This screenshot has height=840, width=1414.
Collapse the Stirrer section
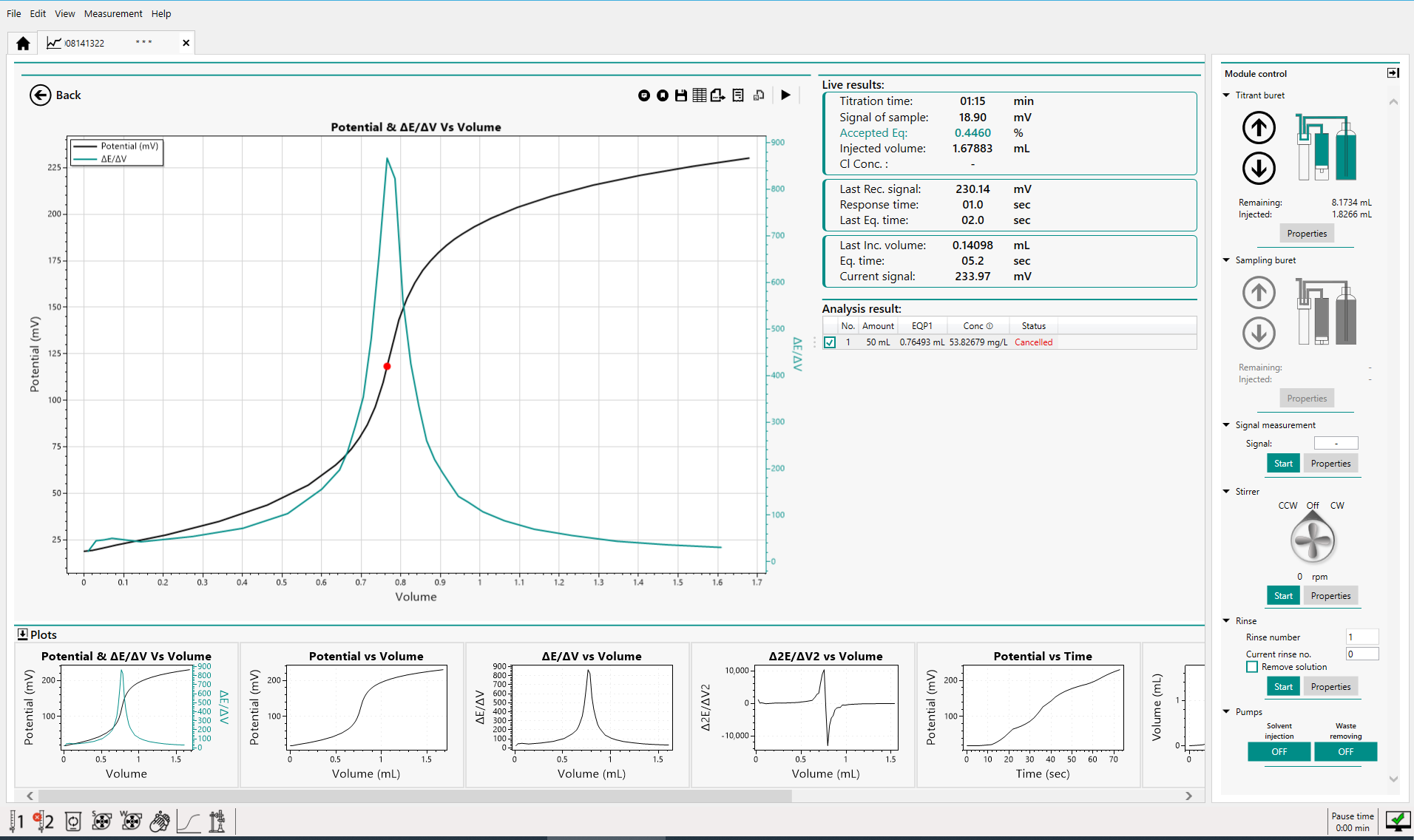pyautogui.click(x=1226, y=492)
